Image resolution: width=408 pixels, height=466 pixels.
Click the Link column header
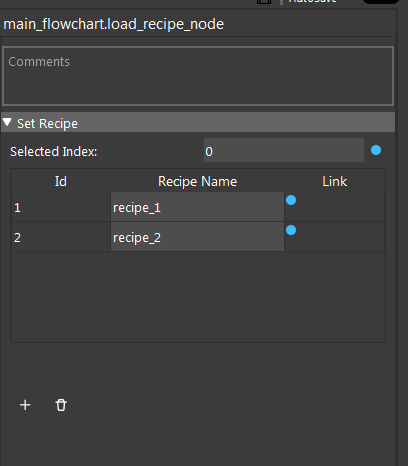click(334, 181)
